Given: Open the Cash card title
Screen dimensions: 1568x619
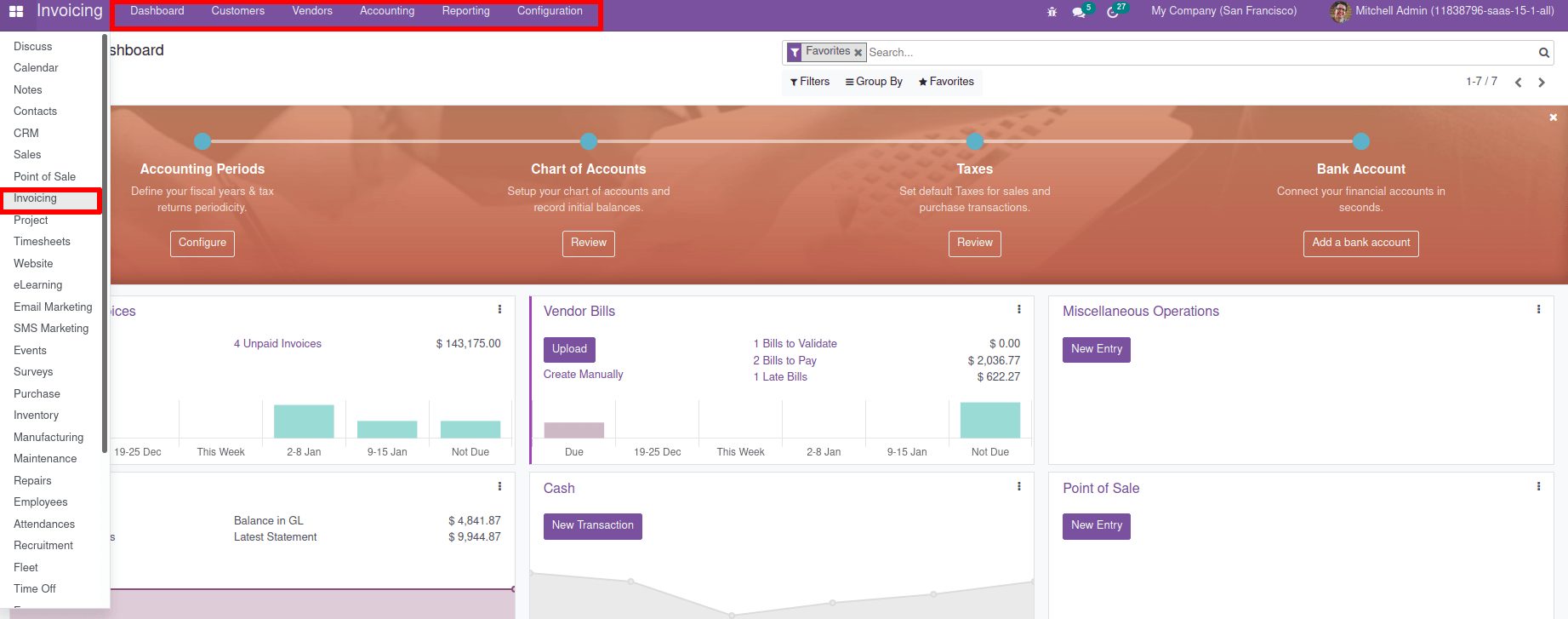Looking at the screenshot, I should coord(559,489).
